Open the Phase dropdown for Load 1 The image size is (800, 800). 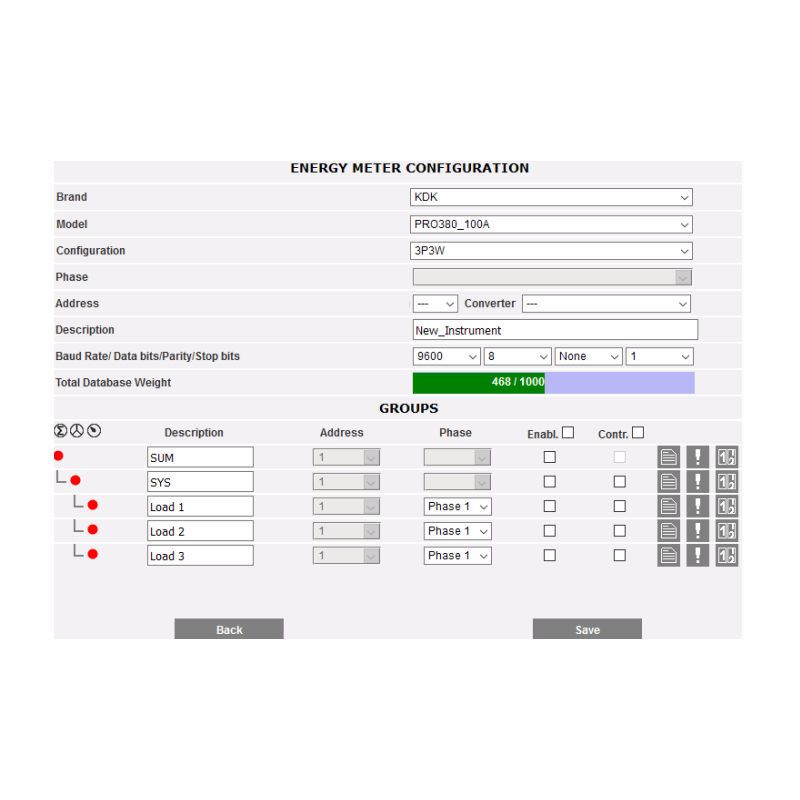tap(458, 507)
